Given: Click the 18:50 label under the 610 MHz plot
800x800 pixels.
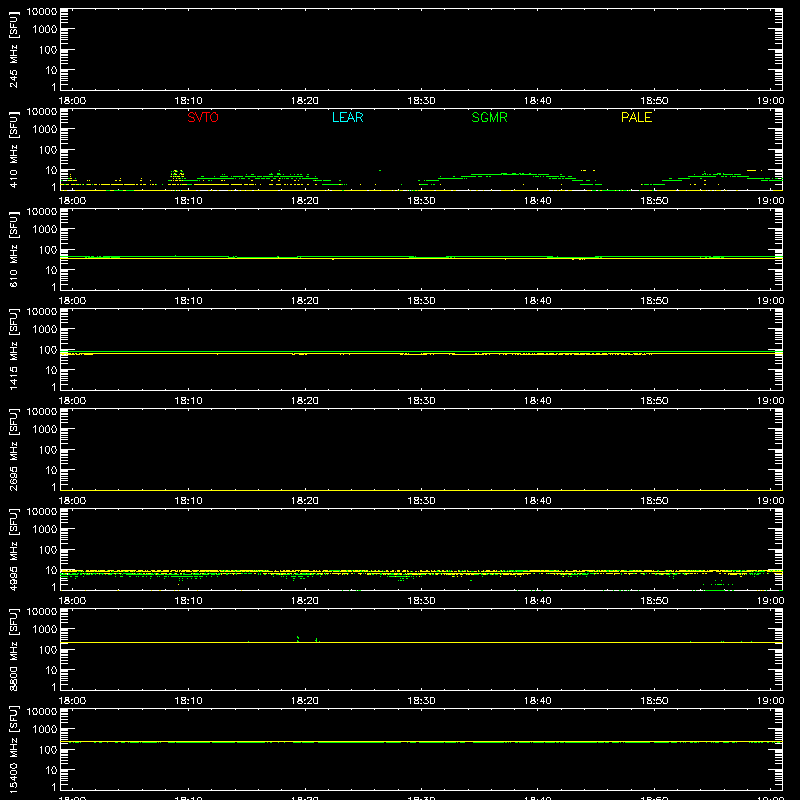Looking at the screenshot, I should coord(654,301).
